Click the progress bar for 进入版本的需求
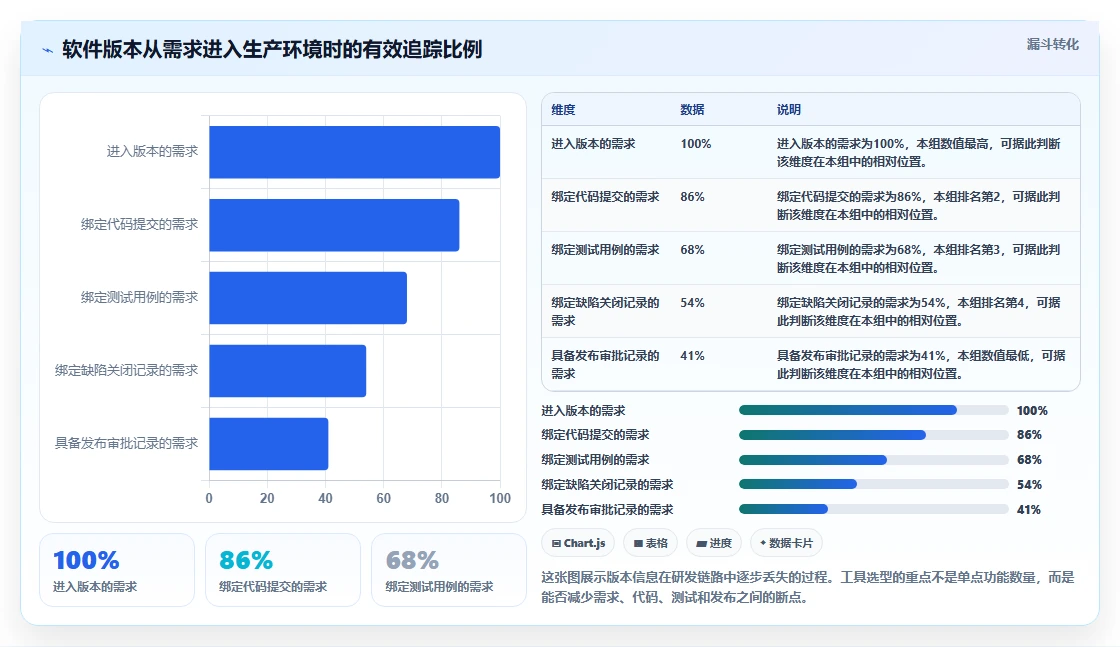 click(874, 410)
